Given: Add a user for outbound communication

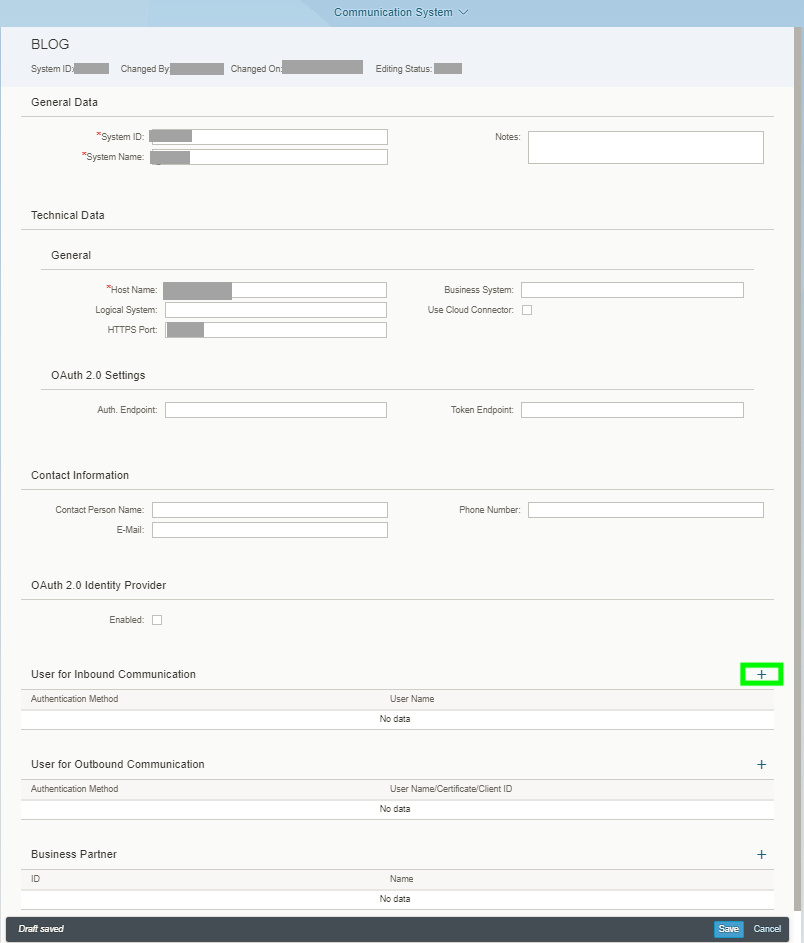Looking at the screenshot, I should tap(761, 764).
